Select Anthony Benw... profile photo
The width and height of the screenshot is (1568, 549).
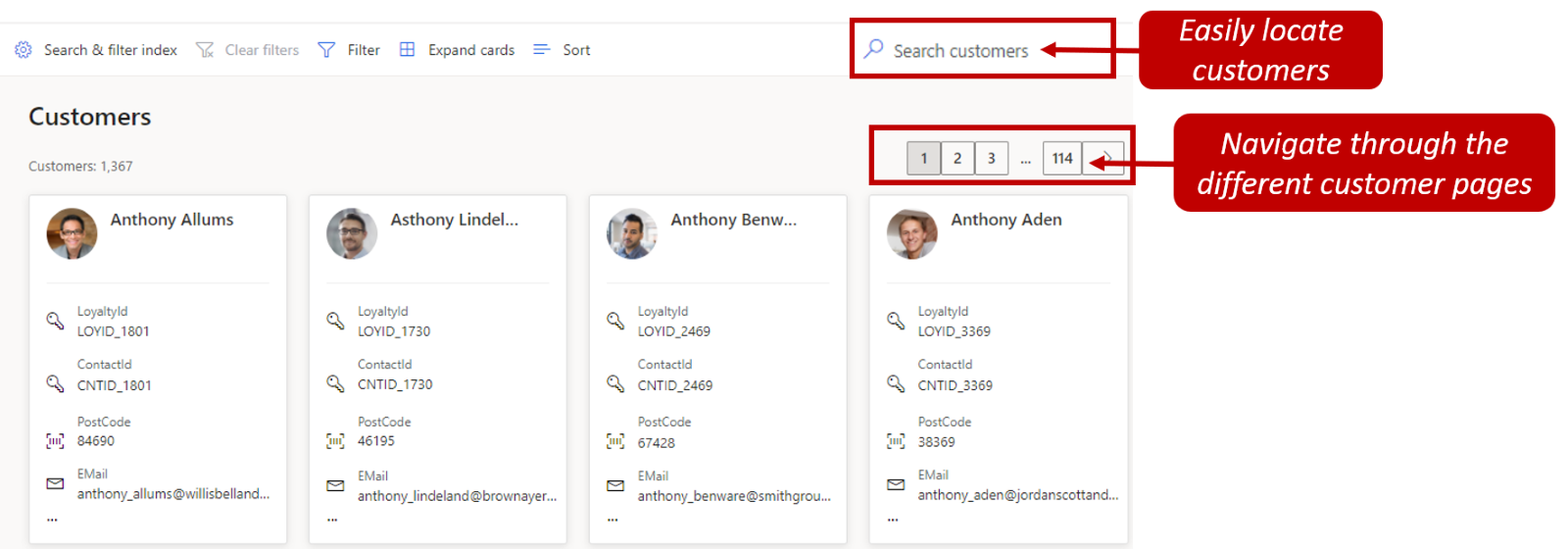[x=632, y=233]
